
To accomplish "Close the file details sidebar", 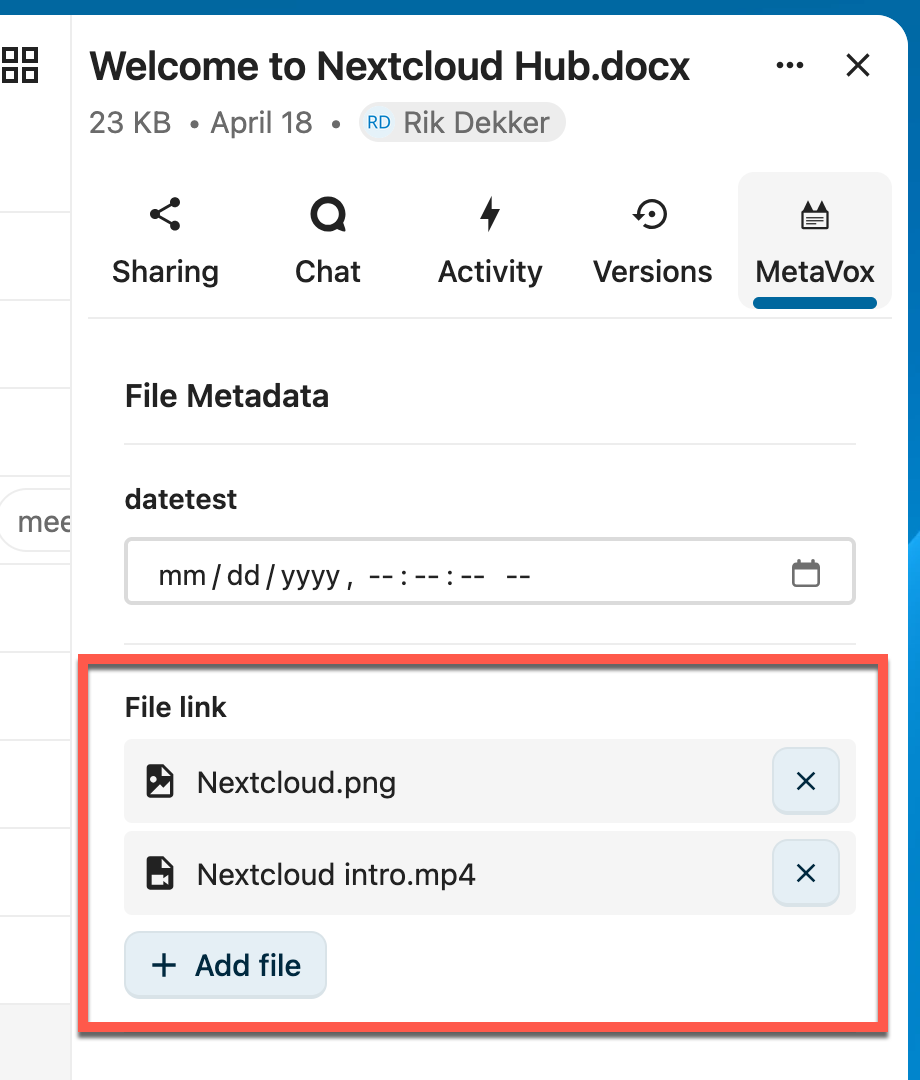I will (x=858, y=65).
